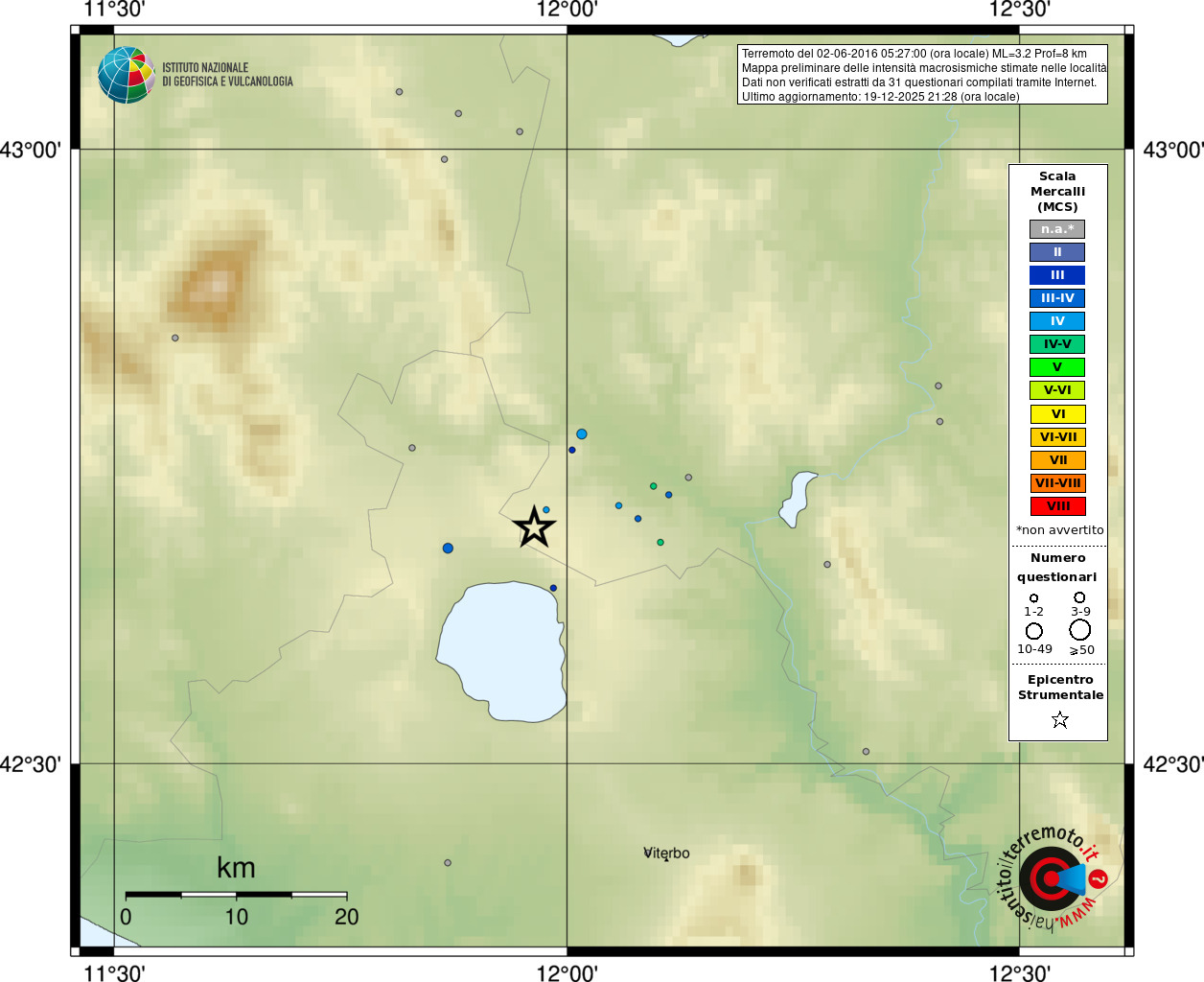Viewport: 1204px width, 982px height.
Task: Select the light blue IV legend swatch
Action: pos(1057,321)
